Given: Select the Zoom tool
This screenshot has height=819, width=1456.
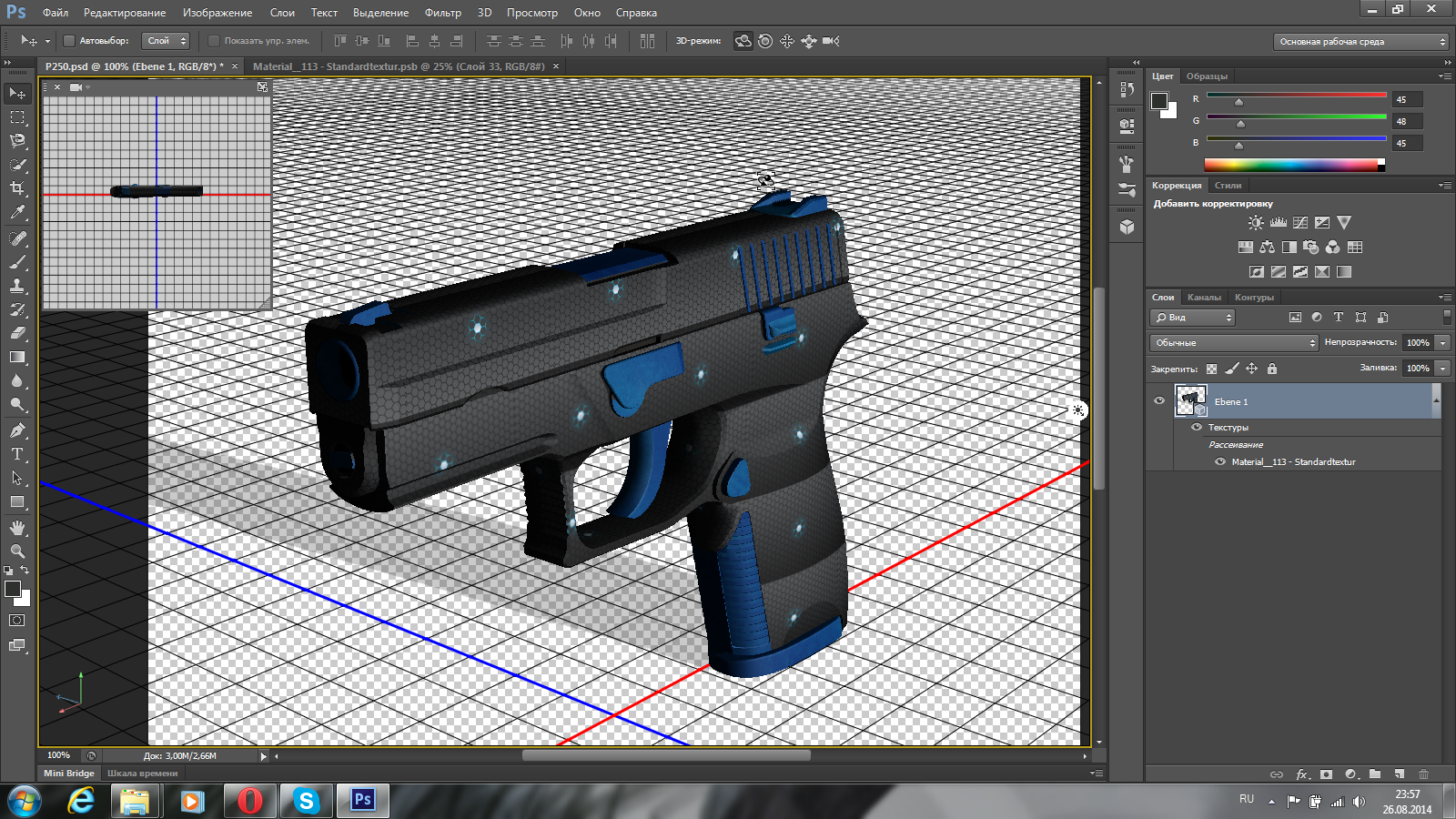Looking at the screenshot, I should pos(17,551).
